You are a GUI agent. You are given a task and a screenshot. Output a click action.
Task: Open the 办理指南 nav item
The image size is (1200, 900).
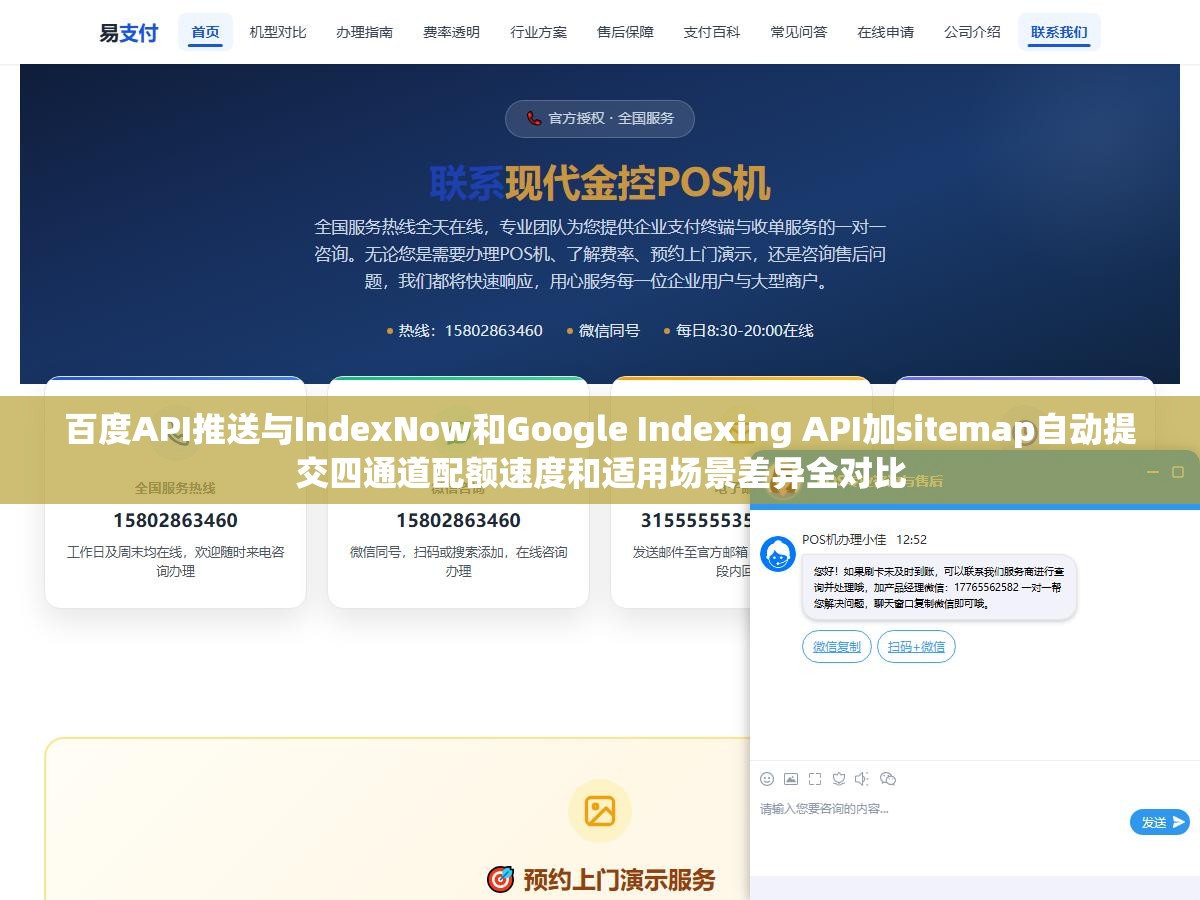365,32
